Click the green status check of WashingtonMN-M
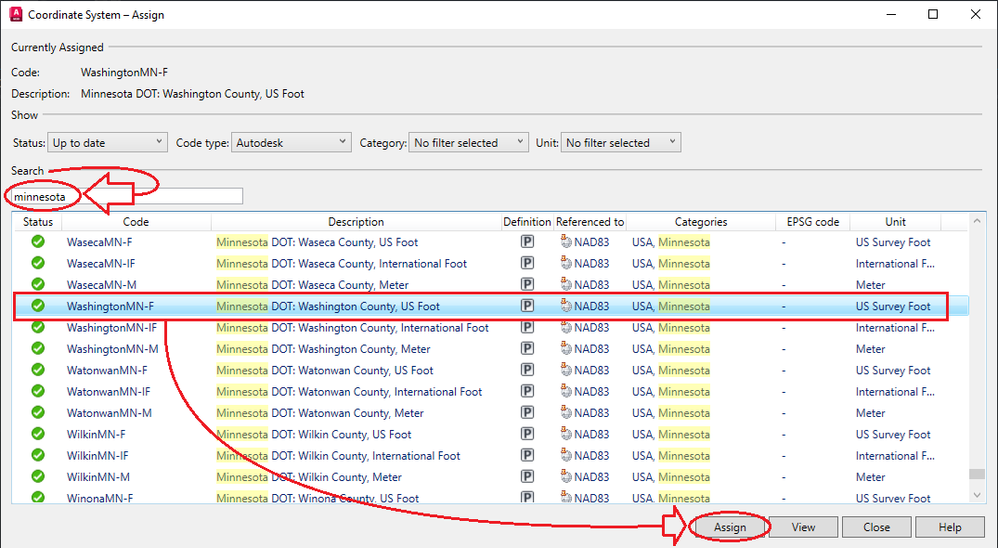This screenshot has height=548, width=998. tap(38, 349)
